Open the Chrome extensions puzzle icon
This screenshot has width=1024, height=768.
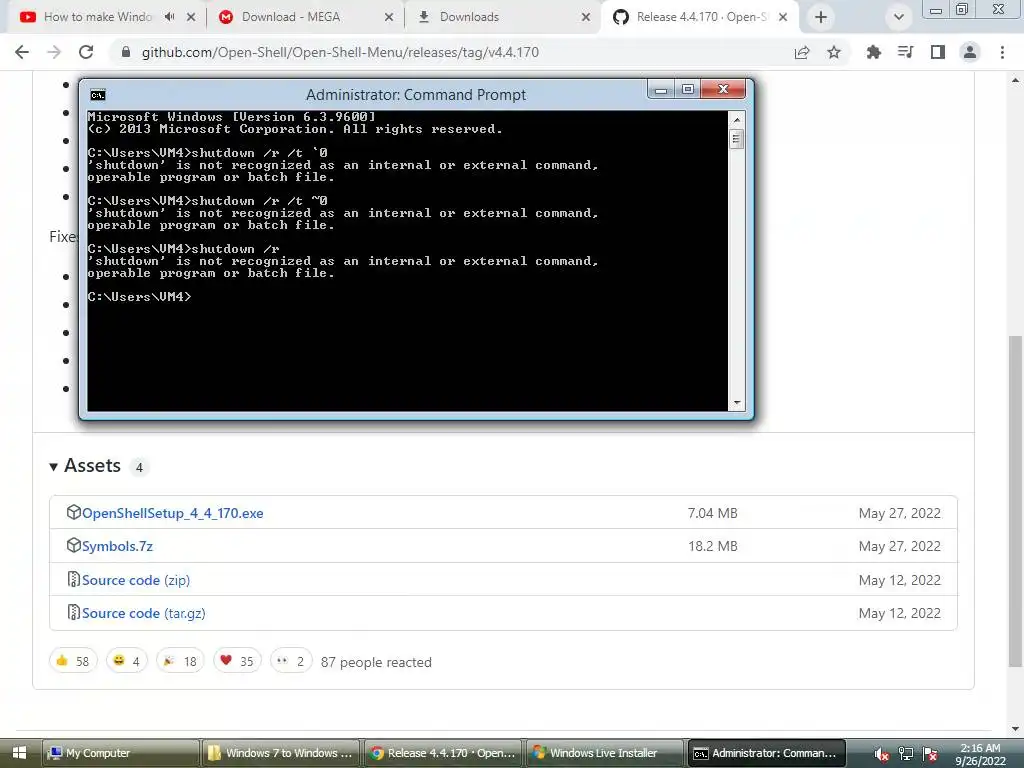tap(873, 52)
